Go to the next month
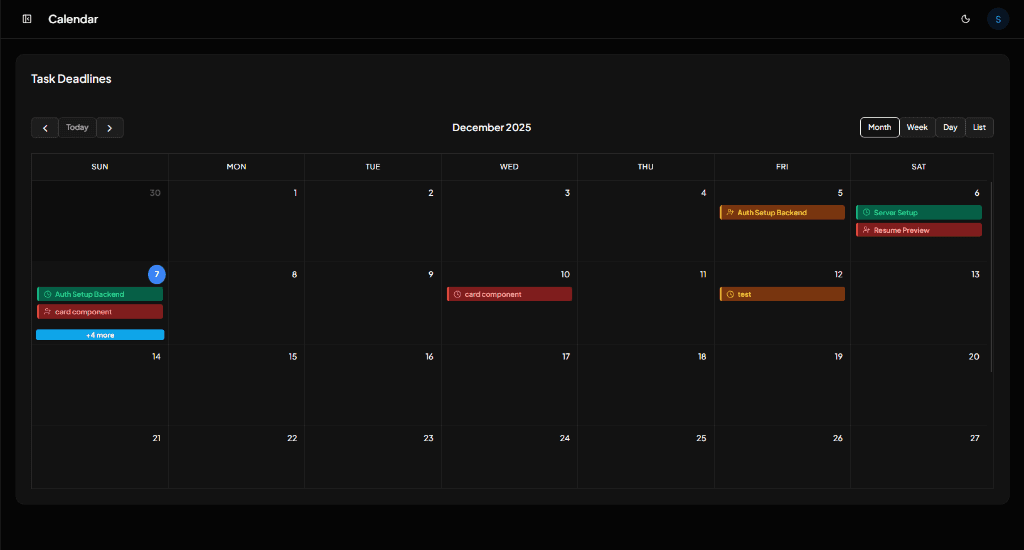The height and width of the screenshot is (550, 1024). point(110,128)
